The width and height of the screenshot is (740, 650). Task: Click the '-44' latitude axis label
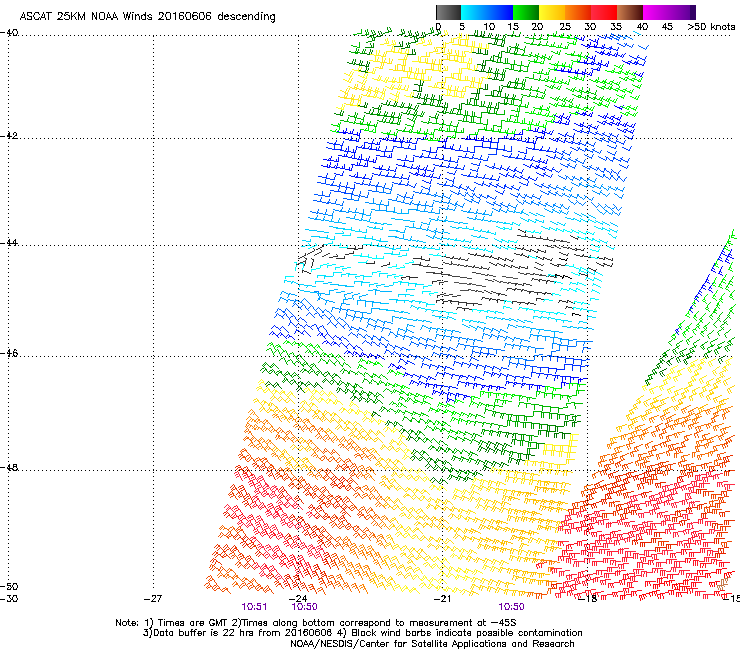pyautogui.click(x=9, y=243)
